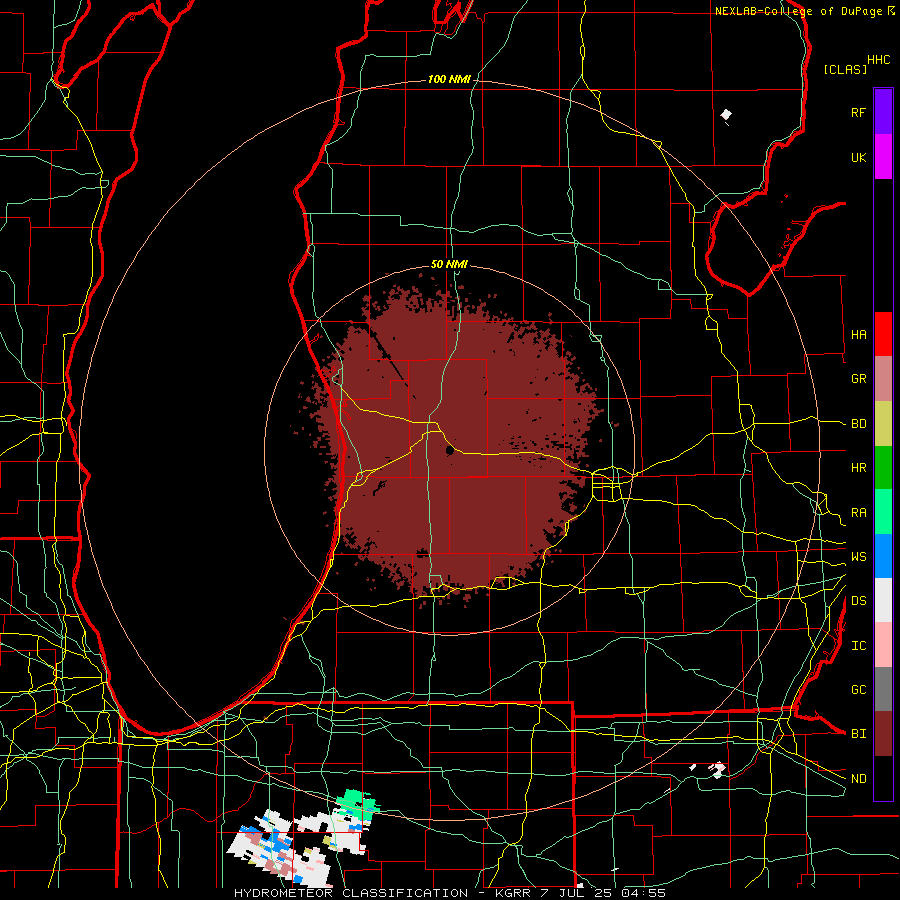
Task: Click the white DS dry snow swatch
Action: pos(883,600)
